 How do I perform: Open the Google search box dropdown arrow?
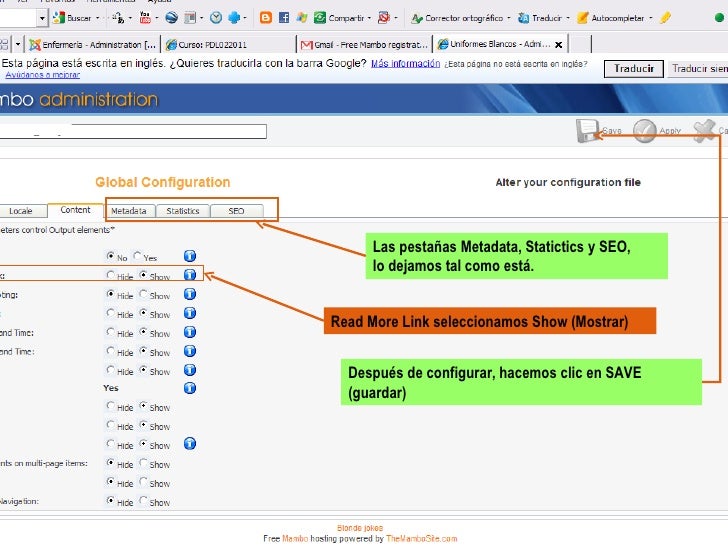[42, 18]
